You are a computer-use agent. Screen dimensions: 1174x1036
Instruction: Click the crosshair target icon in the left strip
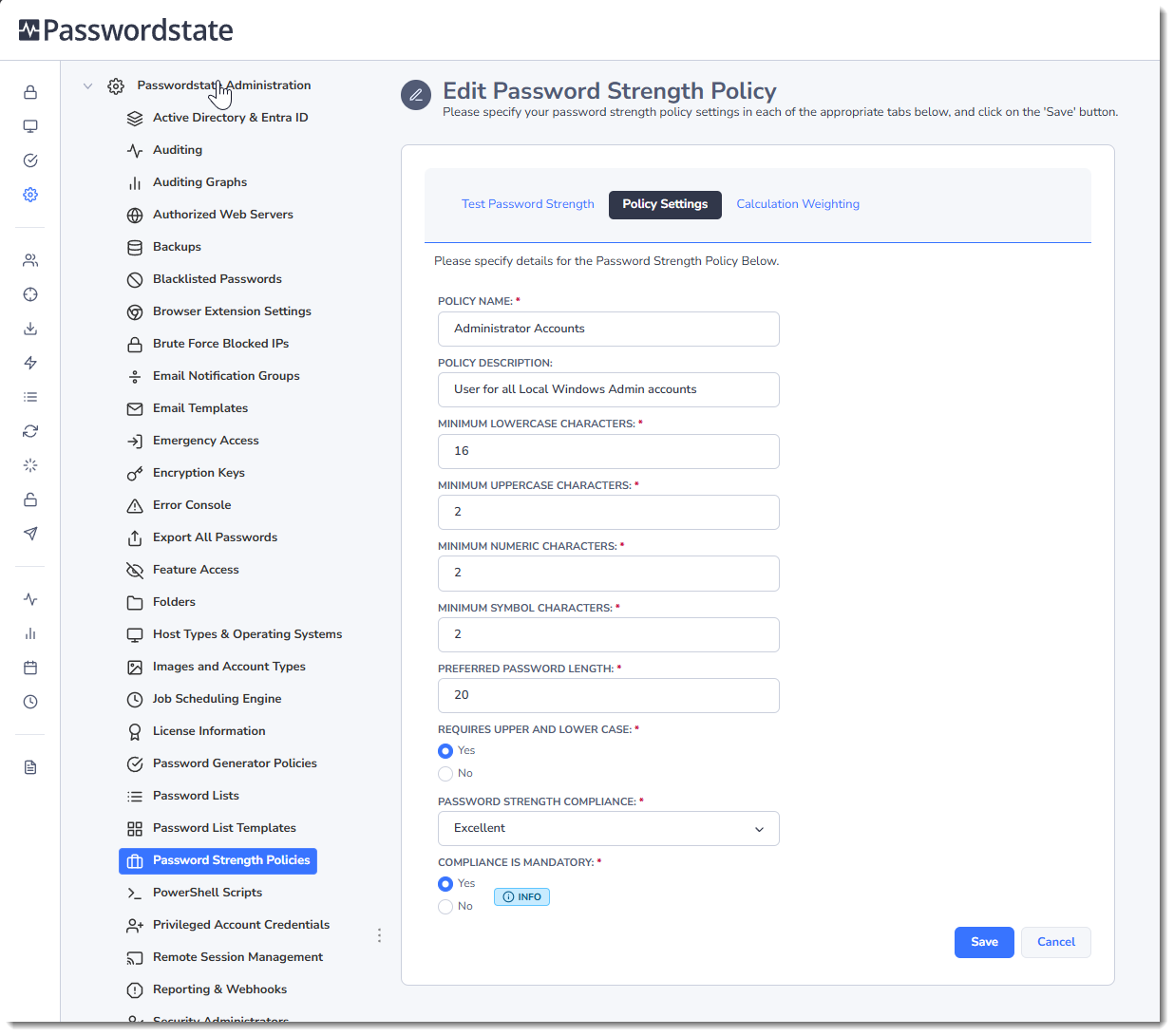[30, 294]
